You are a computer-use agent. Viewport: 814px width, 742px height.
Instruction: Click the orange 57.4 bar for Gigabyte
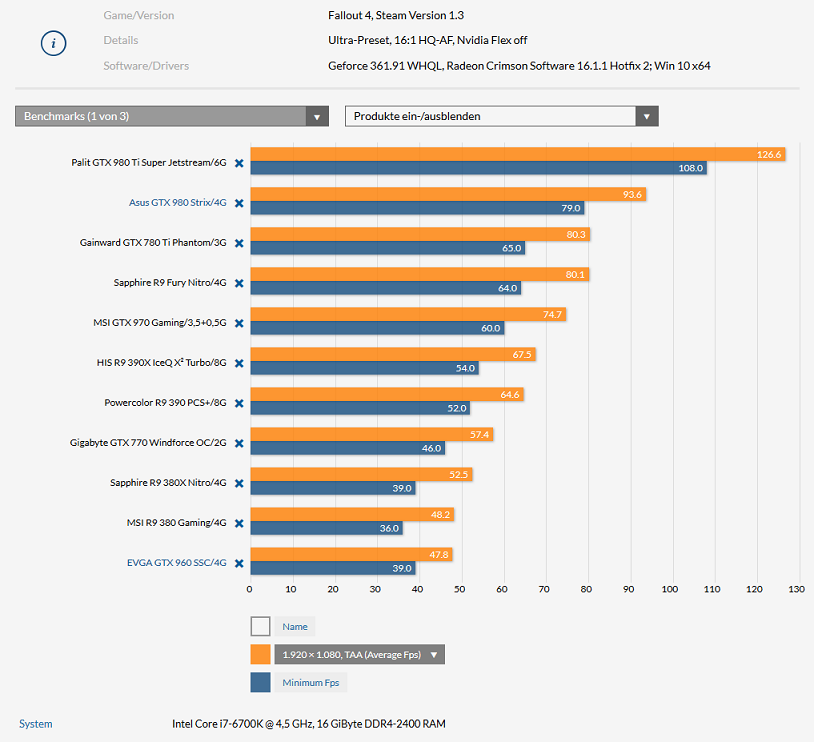click(x=372, y=434)
